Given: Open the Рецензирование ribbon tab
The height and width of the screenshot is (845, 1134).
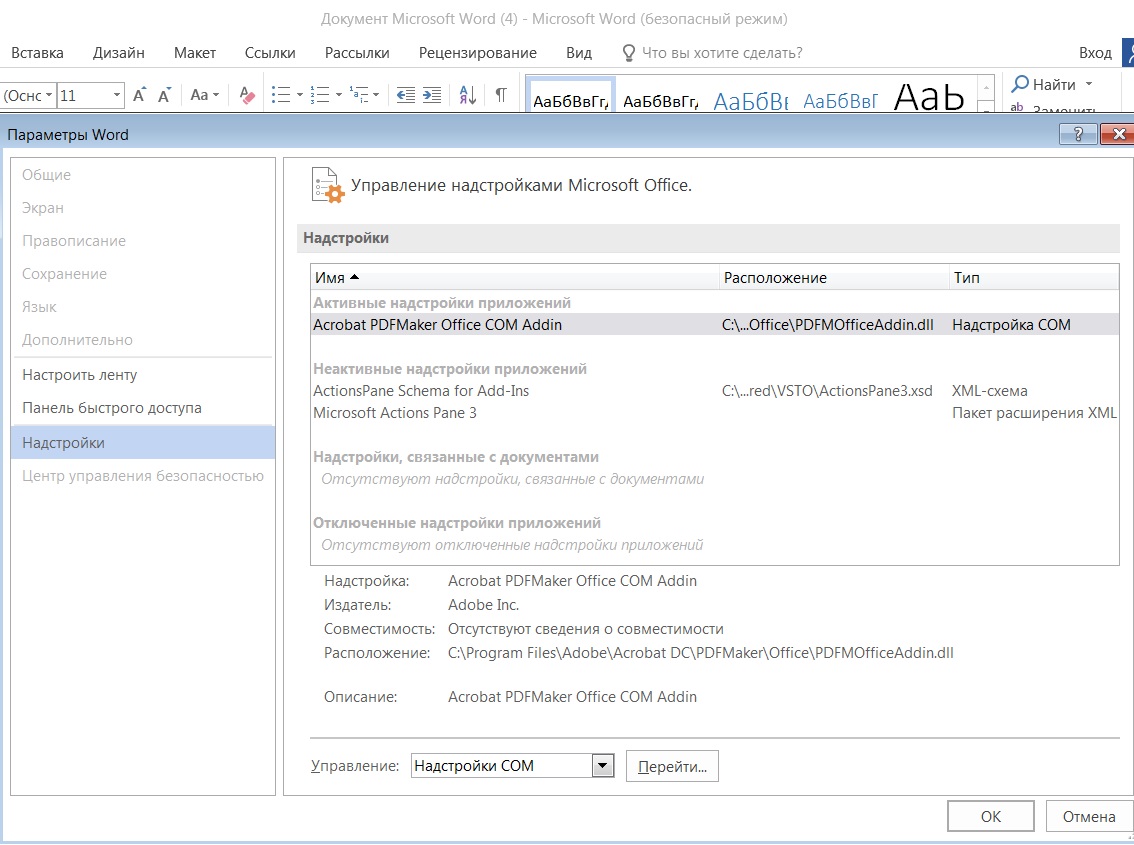Looking at the screenshot, I should tap(477, 53).
